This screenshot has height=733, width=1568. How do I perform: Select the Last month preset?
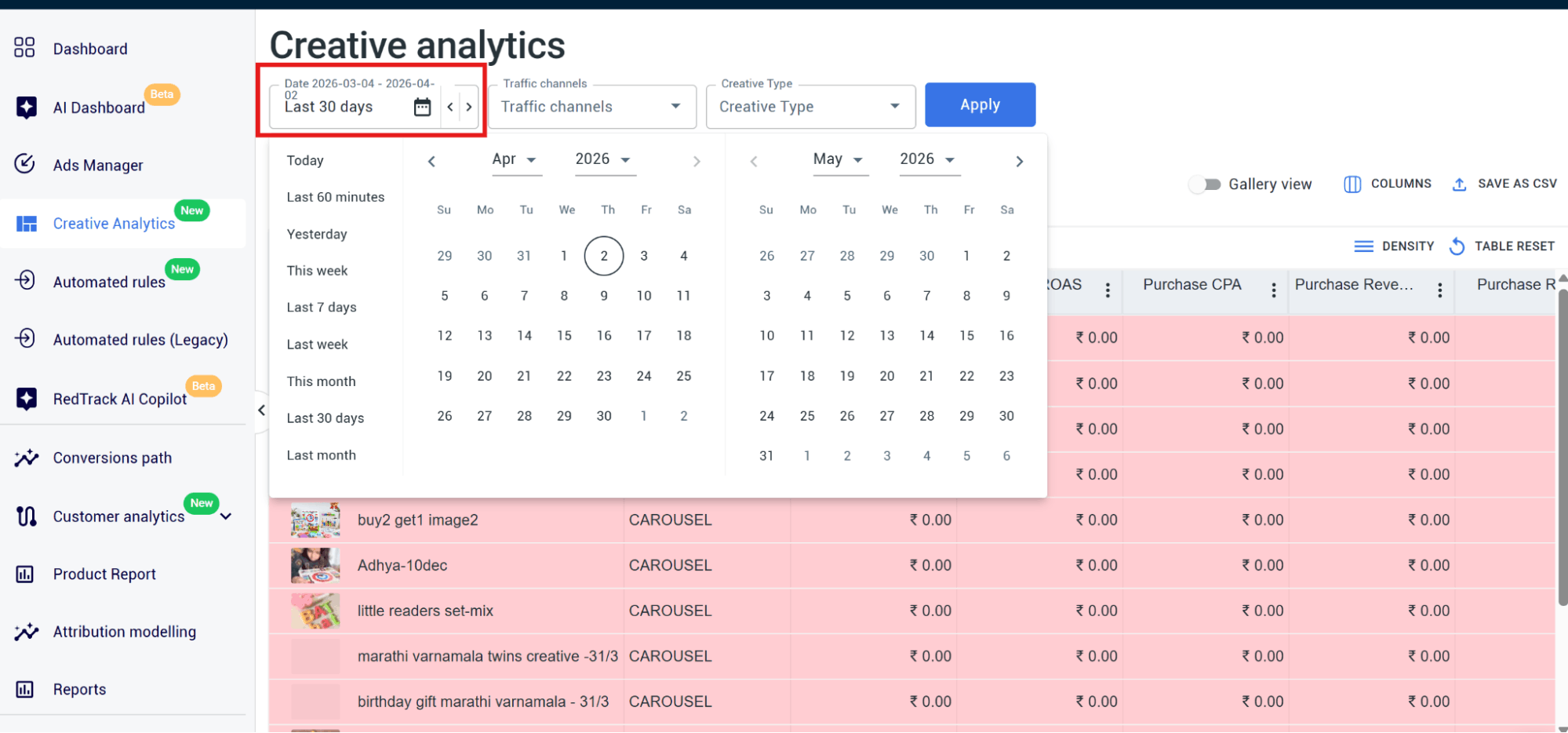tap(321, 455)
